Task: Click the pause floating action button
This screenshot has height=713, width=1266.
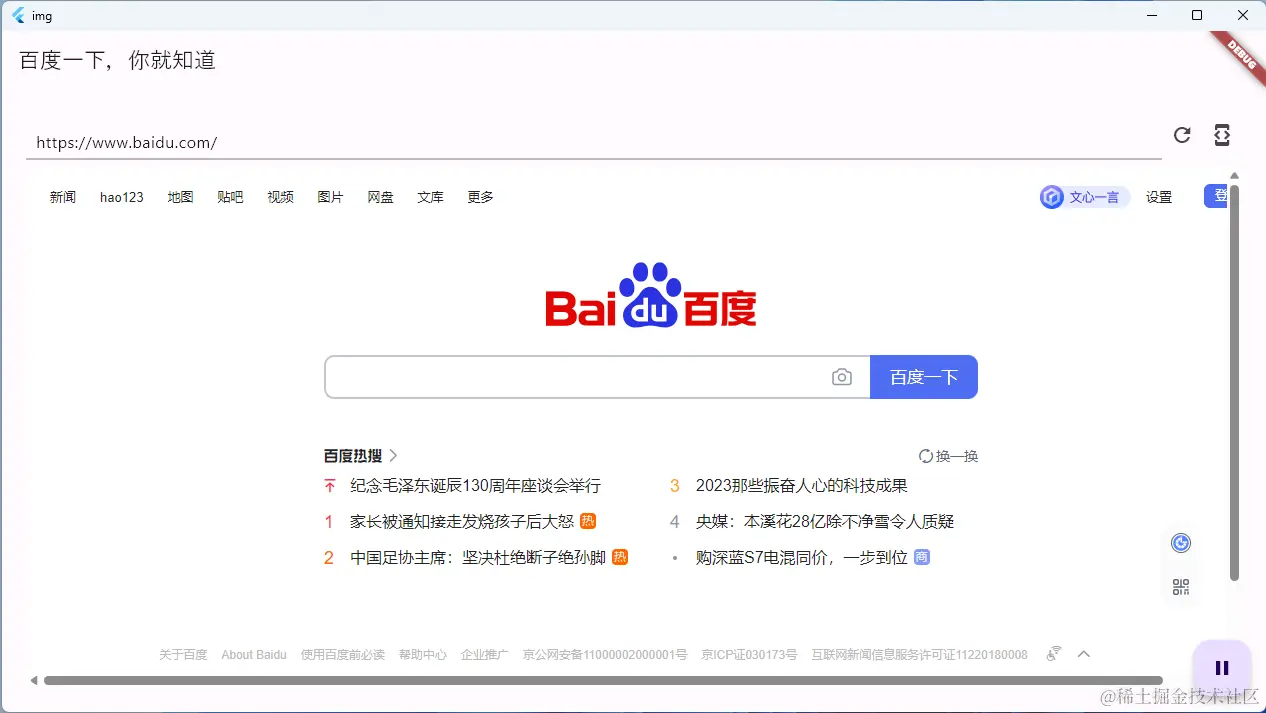Action: pos(1221,668)
